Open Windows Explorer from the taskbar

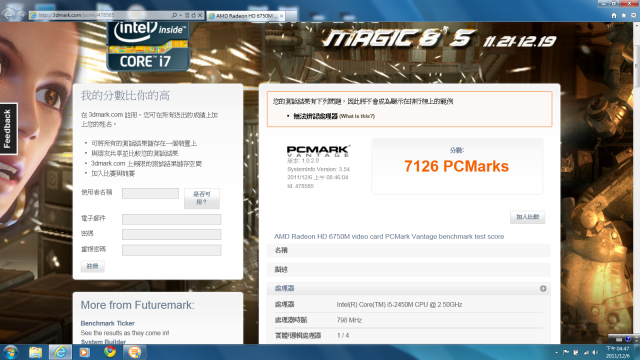pyautogui.click(x=35, y=352)
